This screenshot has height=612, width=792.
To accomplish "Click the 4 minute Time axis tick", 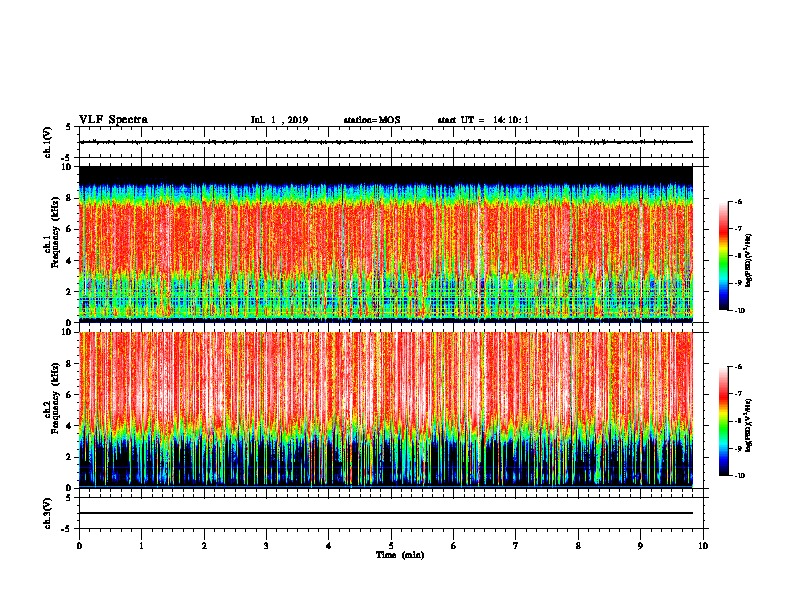I will pyautogui.click(x=329, y=546).
